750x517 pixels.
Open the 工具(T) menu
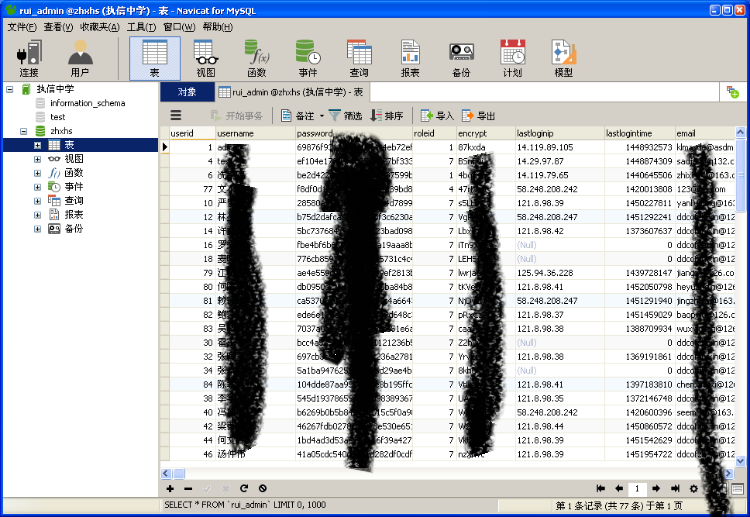141,26
